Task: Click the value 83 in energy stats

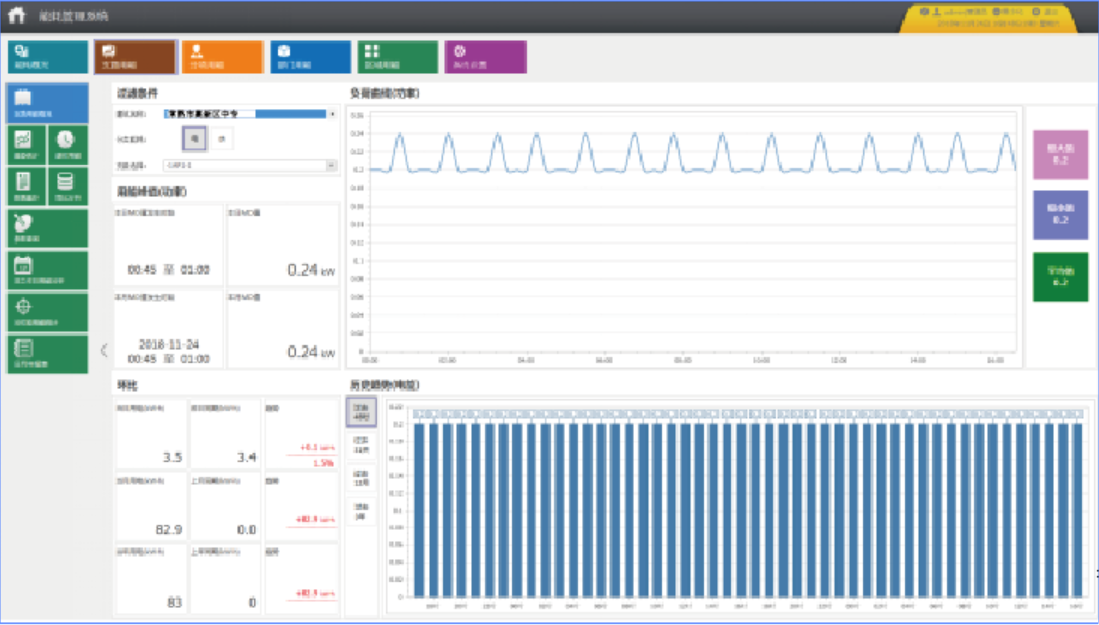Action: [x=175, y=603]
